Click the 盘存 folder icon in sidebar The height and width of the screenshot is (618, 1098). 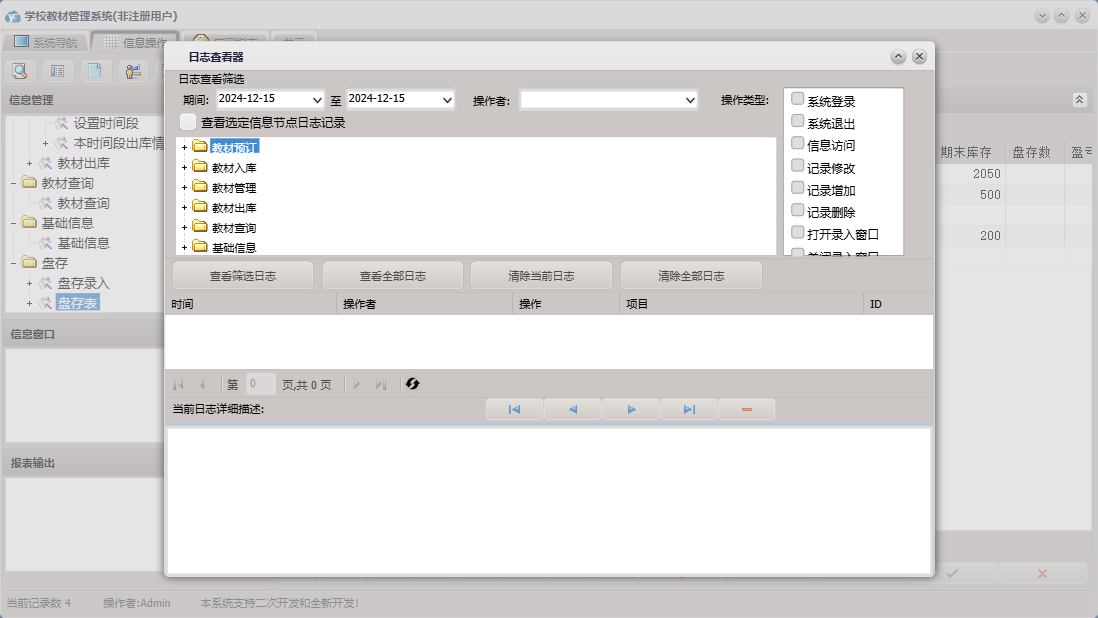tap(29, 262)
